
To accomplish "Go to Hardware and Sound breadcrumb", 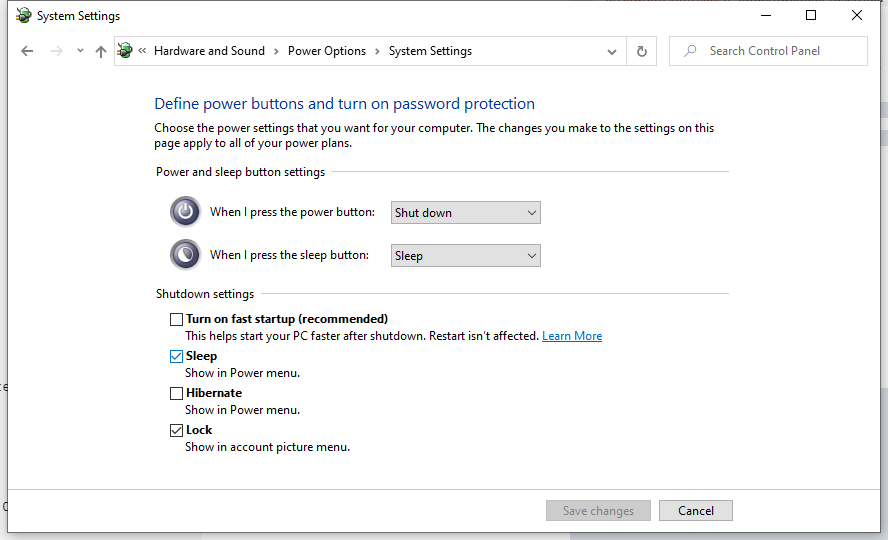I will pyautogui.click(x=209, y=51).
